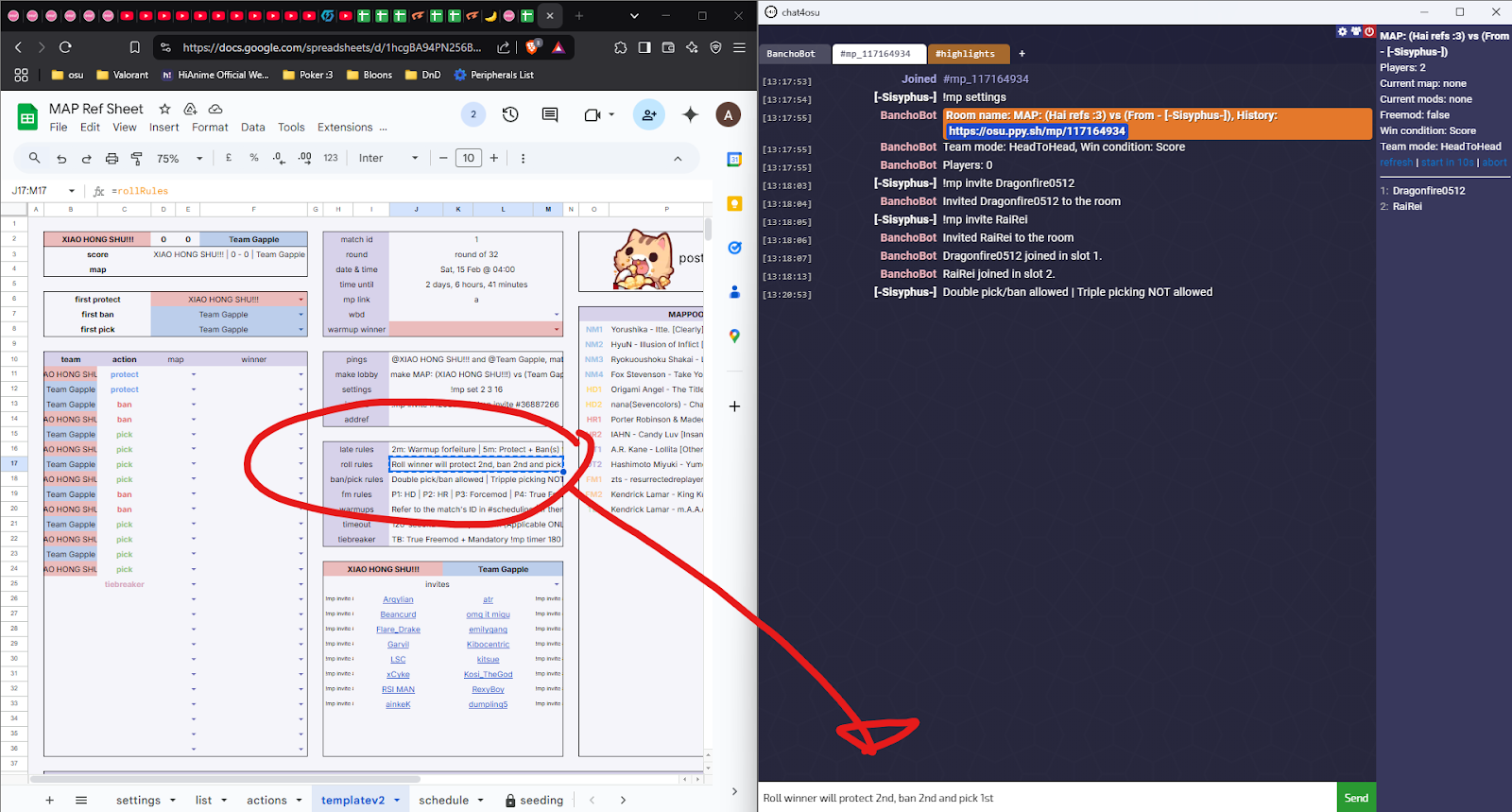Open RexyBoy player link in sheet
This screenshot has width=1512, height=812.
pos(488,689)
